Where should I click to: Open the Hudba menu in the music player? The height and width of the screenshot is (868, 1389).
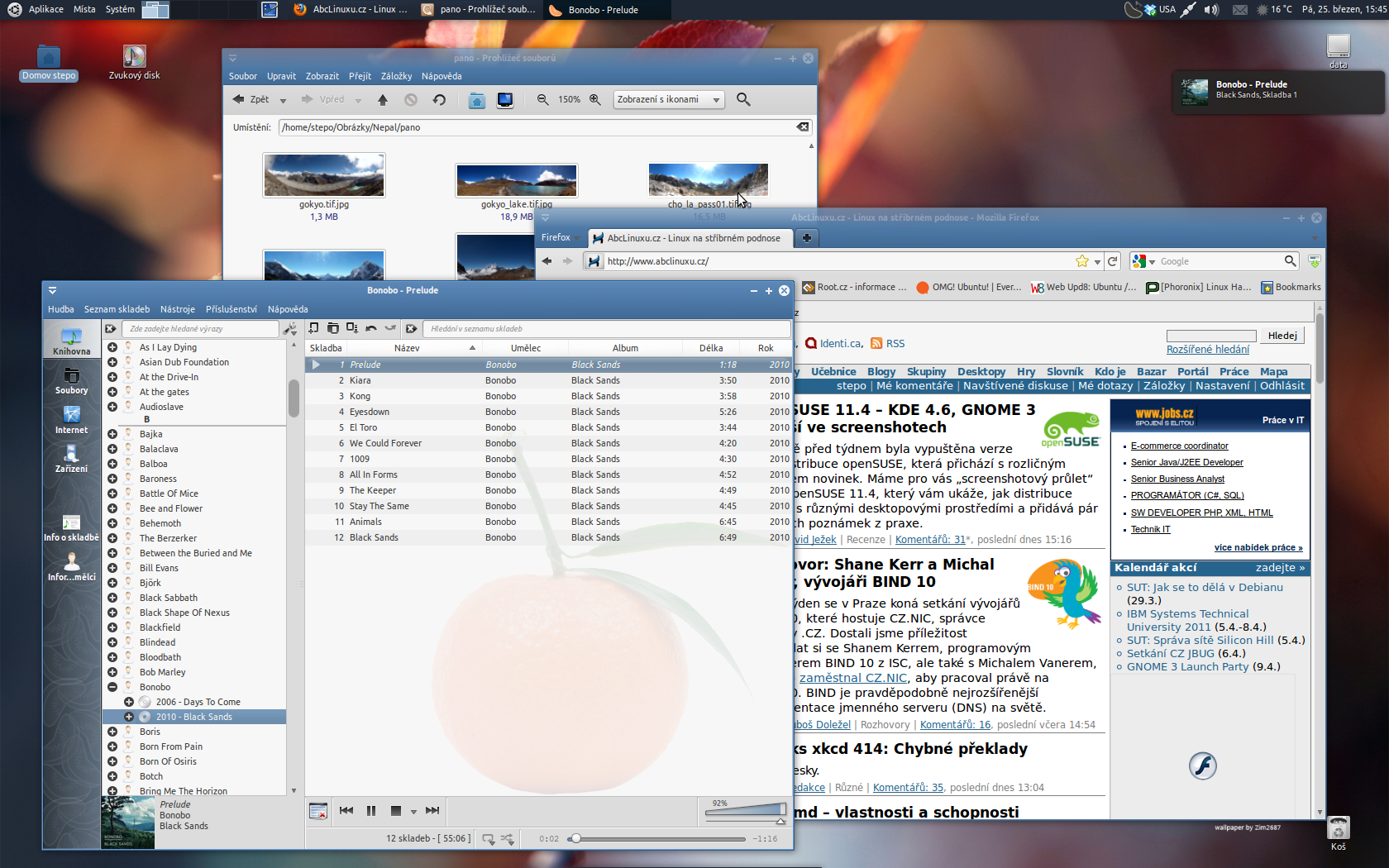click(61, 309)
